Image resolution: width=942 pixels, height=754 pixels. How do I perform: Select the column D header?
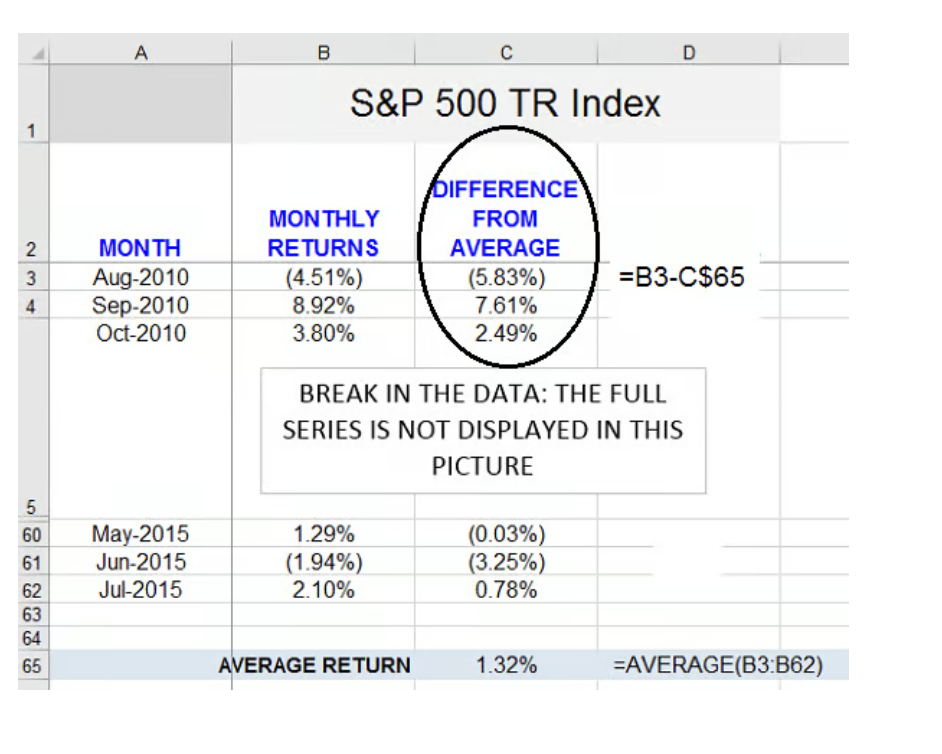(x=688, y=53)
